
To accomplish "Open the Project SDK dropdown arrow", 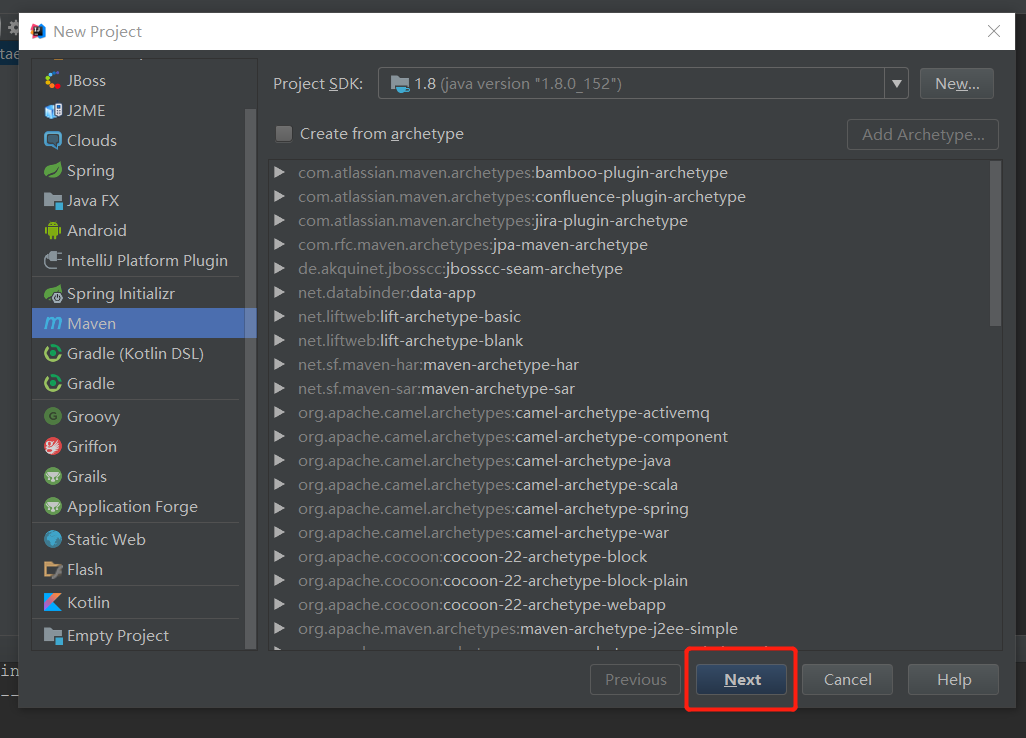I will pos(896,84).
